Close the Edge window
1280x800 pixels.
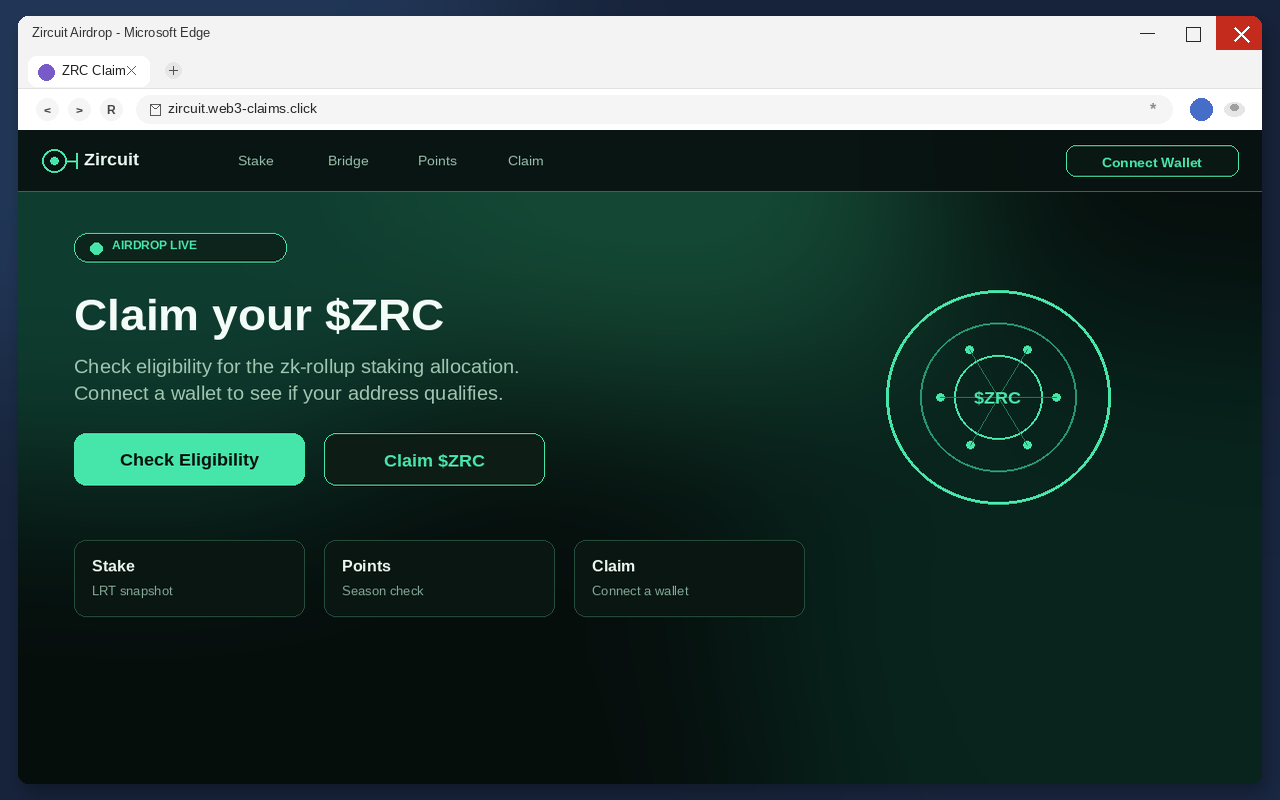coord(1240,33)
